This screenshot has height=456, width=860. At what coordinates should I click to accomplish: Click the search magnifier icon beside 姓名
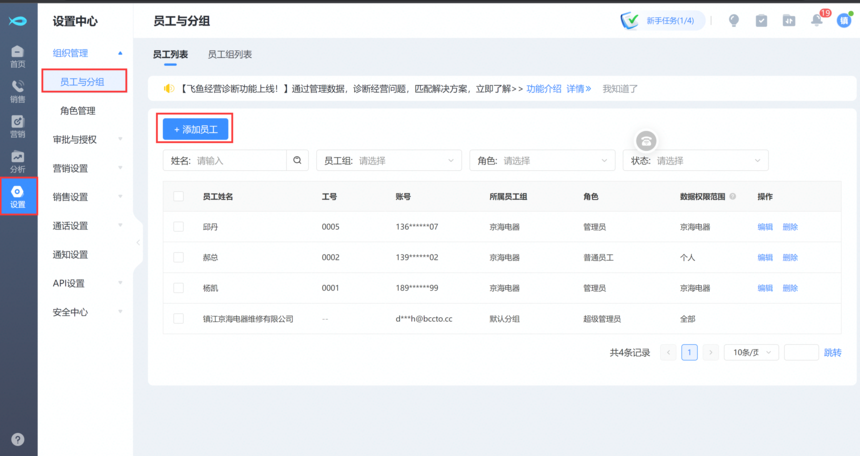(298, 160)
